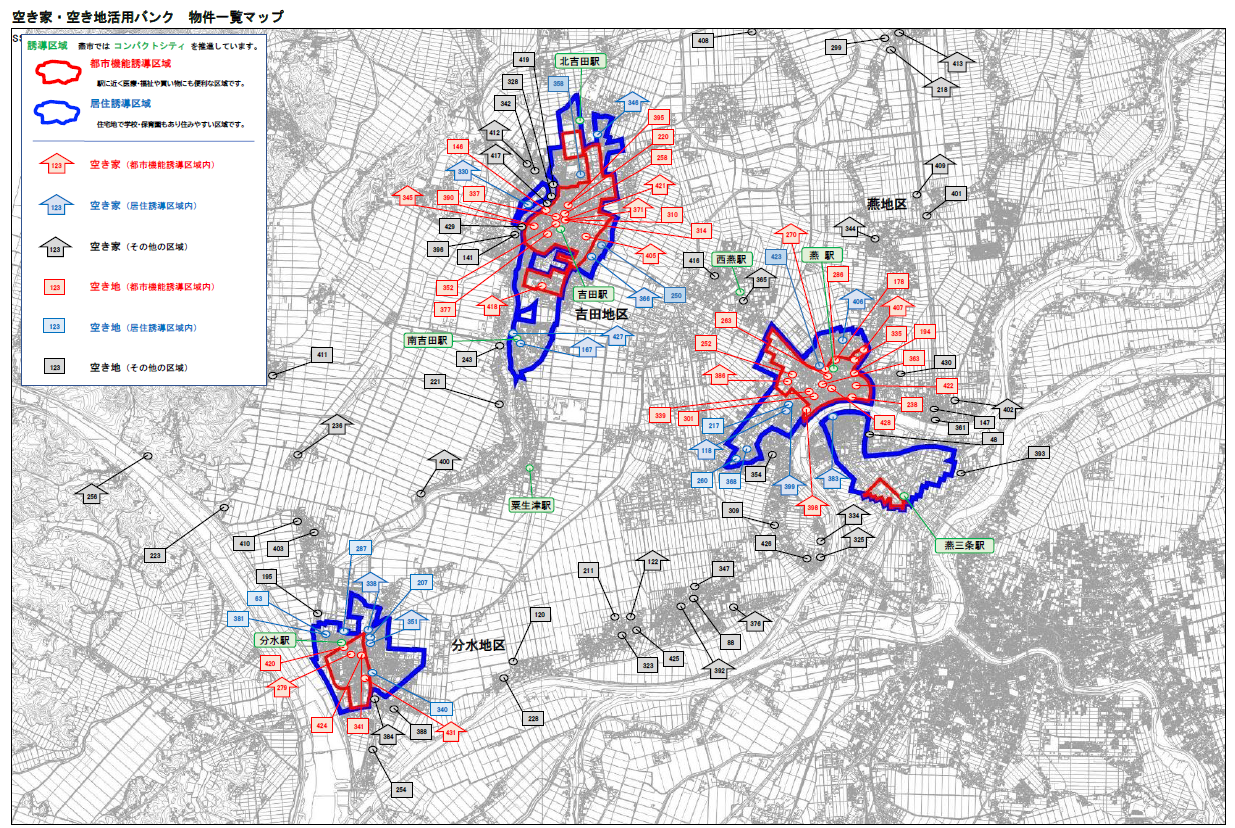Click the blue square lot label 250
The height and width of the screenshot is (828, 1235).
coord(676,295)
